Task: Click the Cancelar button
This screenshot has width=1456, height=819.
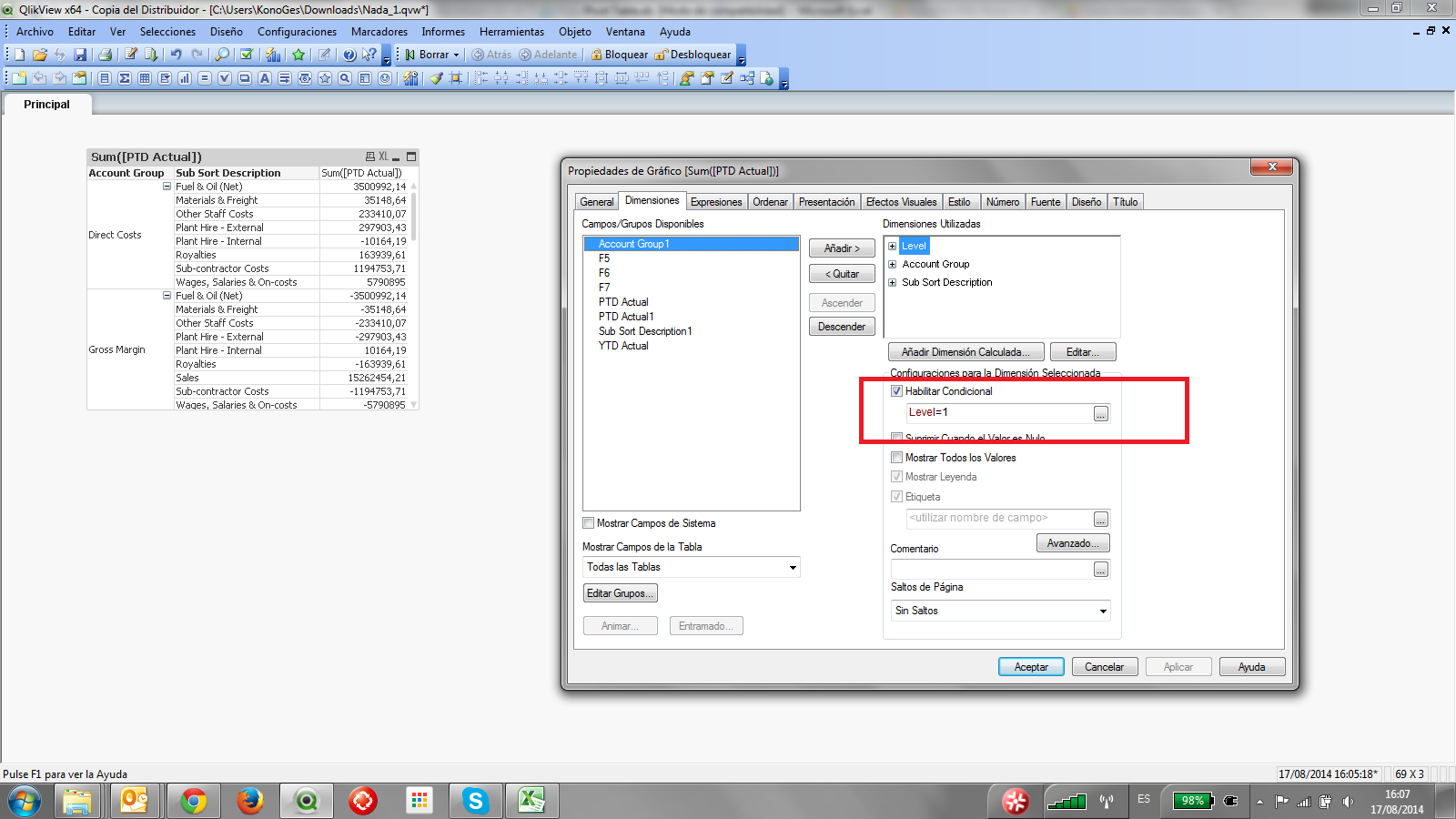Action: tap(1104, 667)
